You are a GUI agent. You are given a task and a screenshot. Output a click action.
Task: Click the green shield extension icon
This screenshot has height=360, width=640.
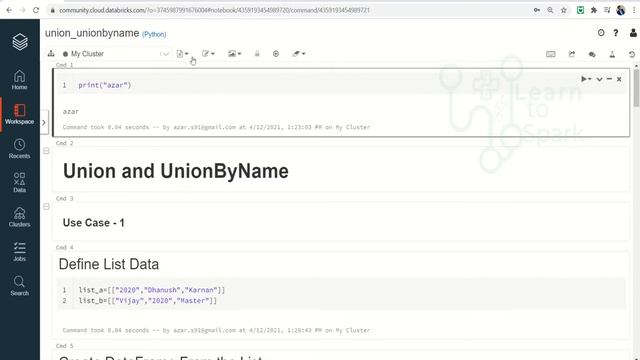point(580,10)
